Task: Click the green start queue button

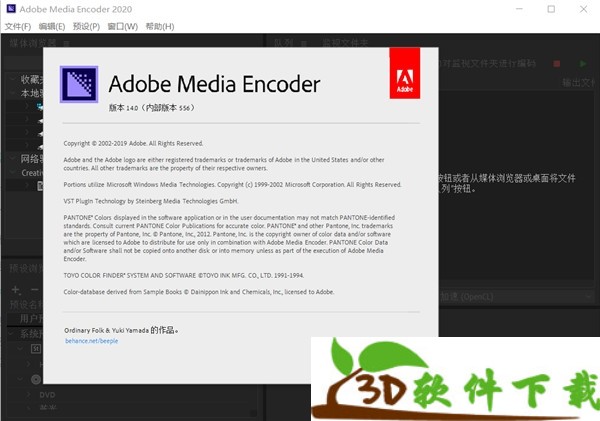Action: (583, 64)
